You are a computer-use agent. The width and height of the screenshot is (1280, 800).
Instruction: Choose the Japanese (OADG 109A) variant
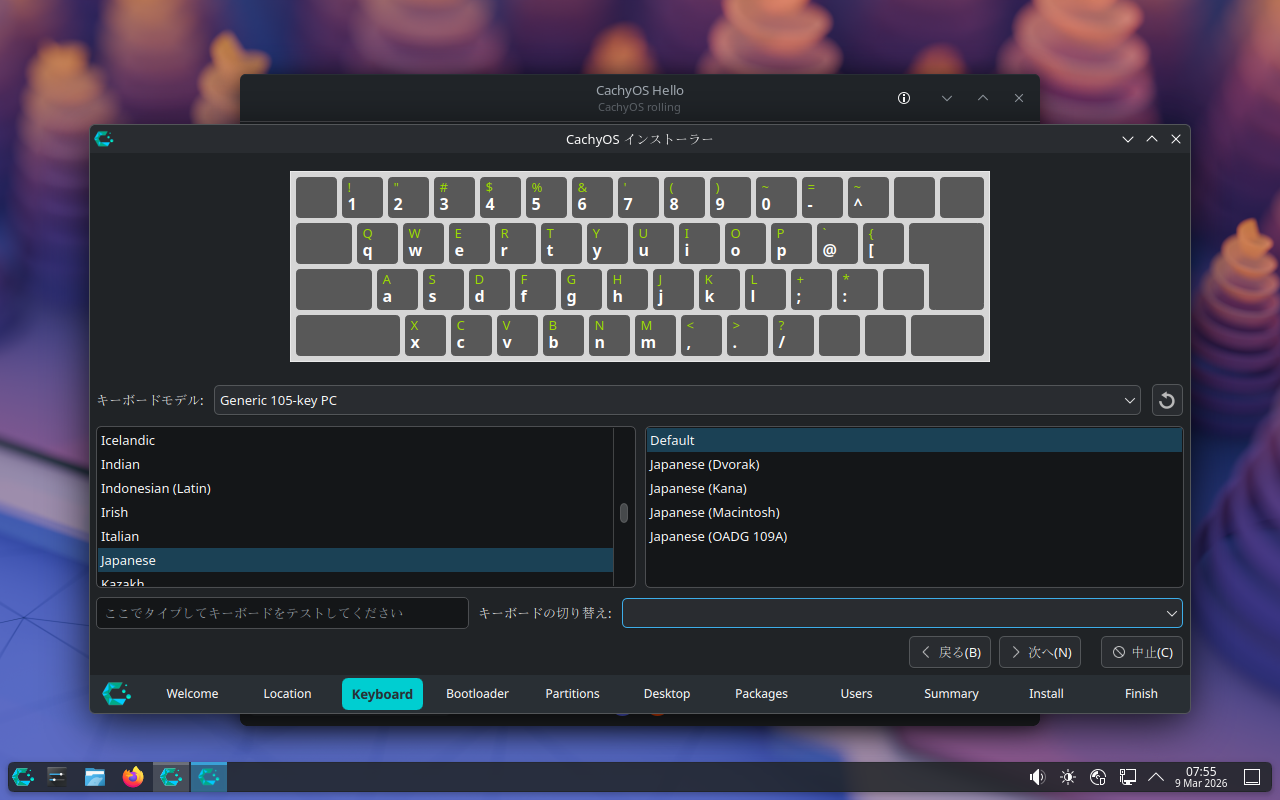pyautogui.click(x=914, y=536)
